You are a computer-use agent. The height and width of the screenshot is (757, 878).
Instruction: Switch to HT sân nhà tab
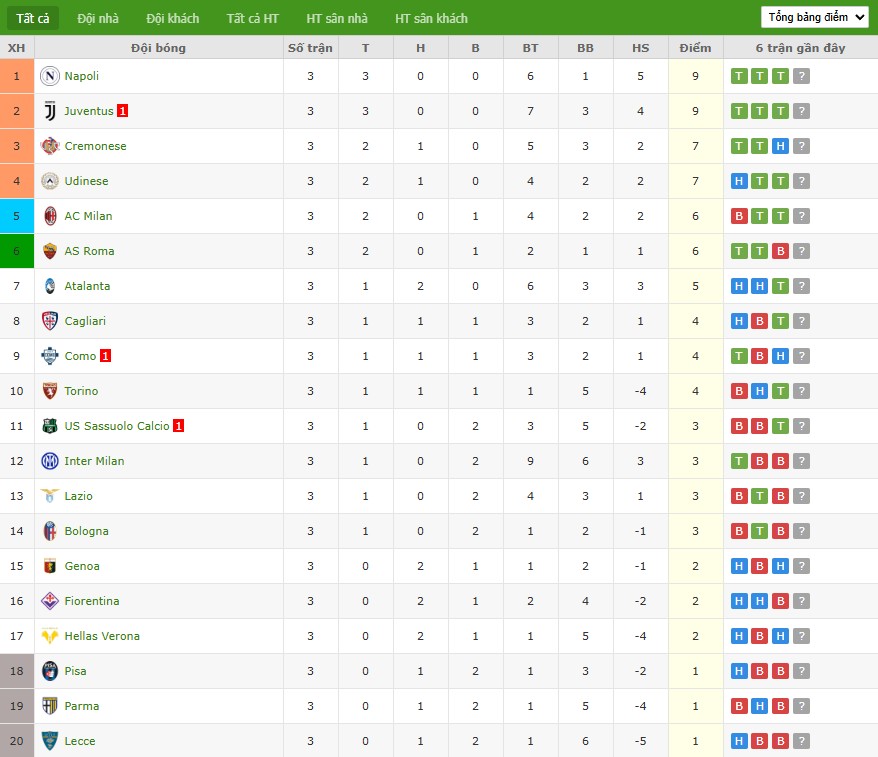click(337, 18)
